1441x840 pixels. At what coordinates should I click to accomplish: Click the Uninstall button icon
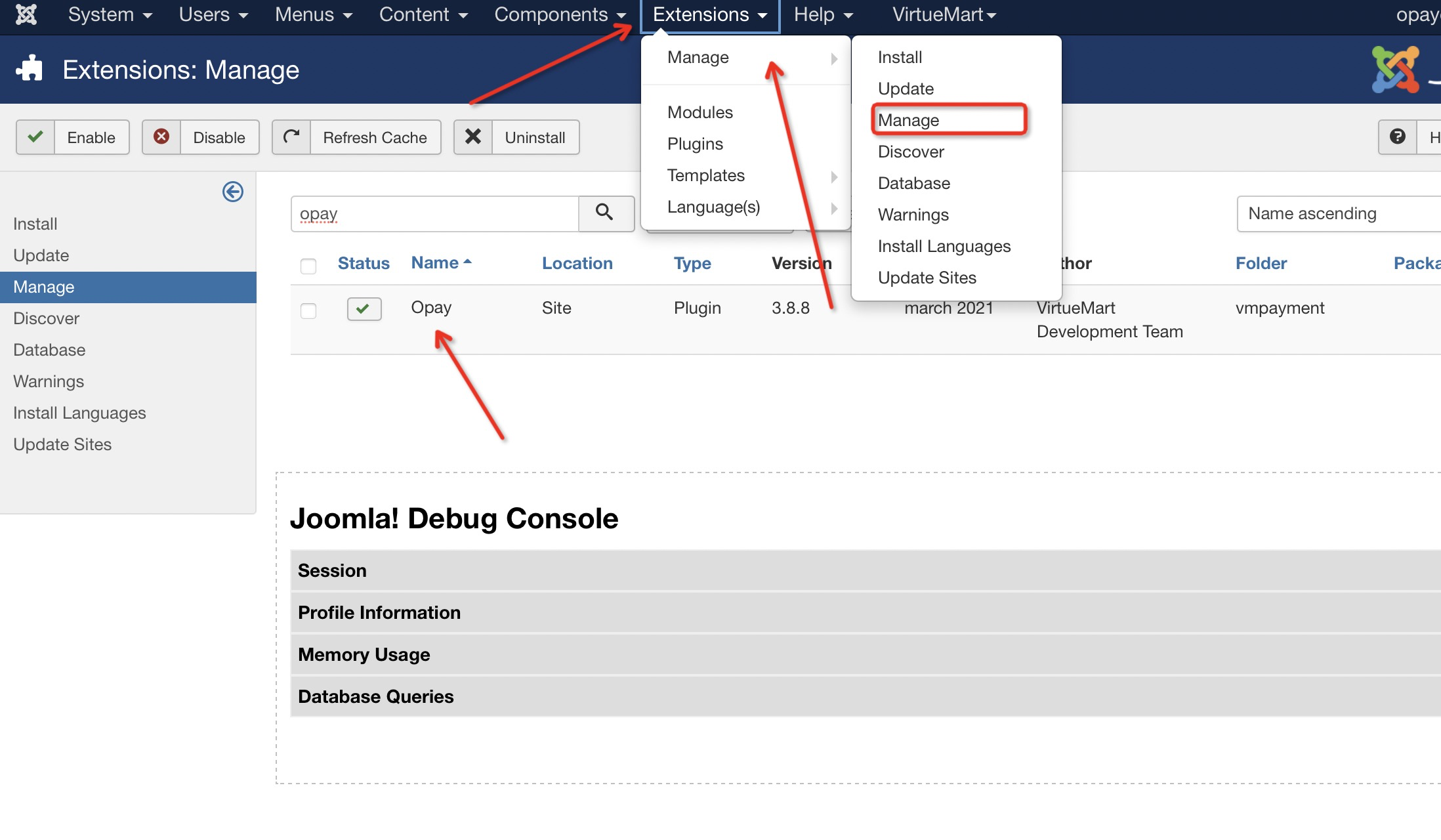coord(473,137)
